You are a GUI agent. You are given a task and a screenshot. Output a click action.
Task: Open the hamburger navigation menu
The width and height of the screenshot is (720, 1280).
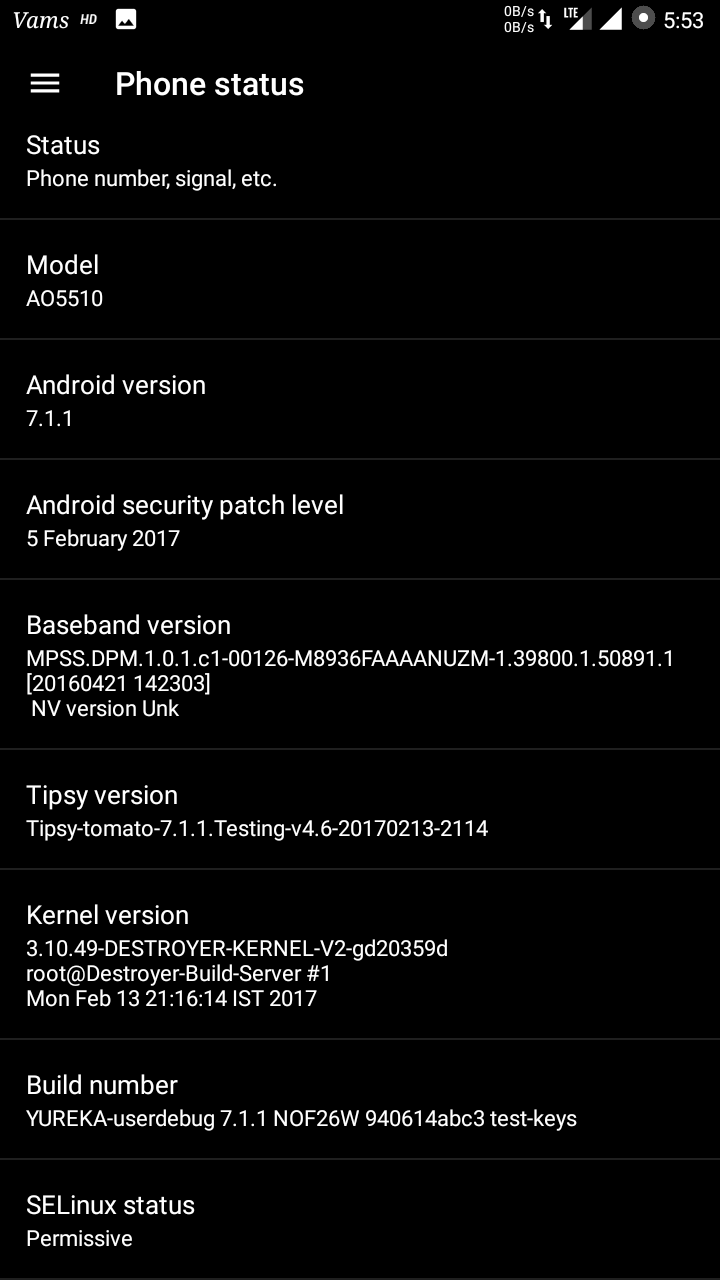[45, 84]
